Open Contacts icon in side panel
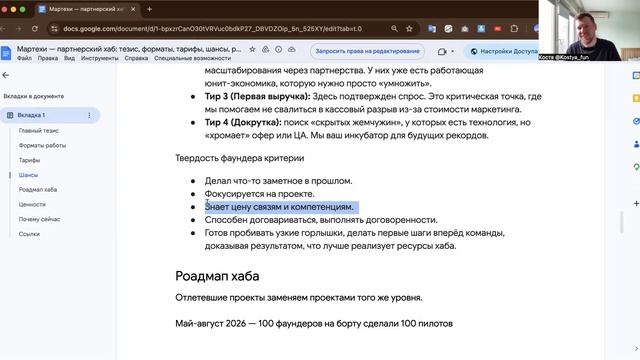This screenshot has height=360, width=640. [x=636, y=144]
